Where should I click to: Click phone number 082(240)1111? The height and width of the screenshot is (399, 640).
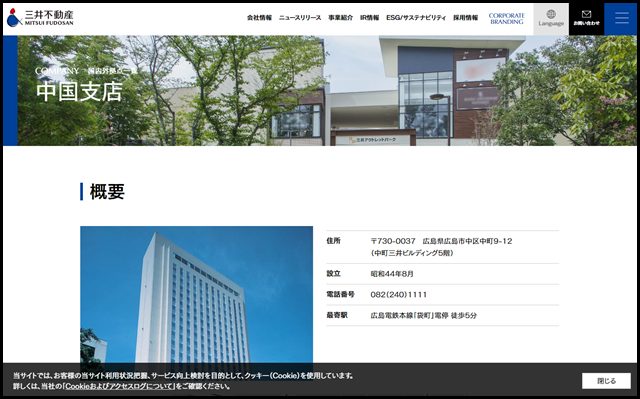(x=399, y=295)
